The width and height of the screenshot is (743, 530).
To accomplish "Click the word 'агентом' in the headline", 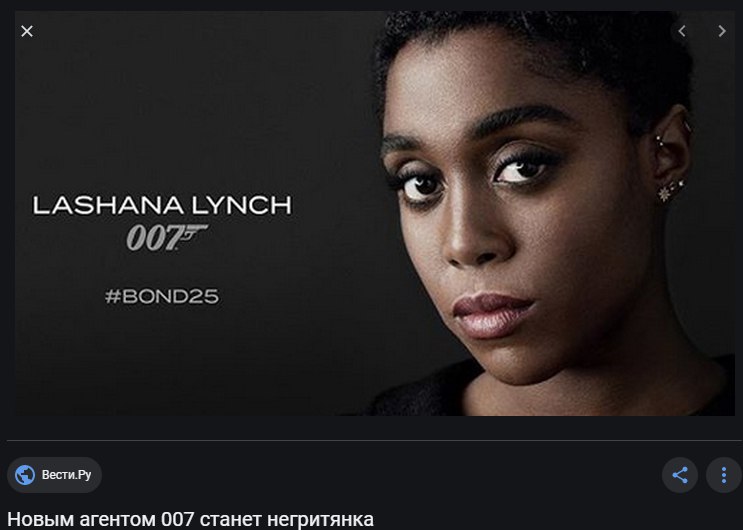I will click(117, 520).
